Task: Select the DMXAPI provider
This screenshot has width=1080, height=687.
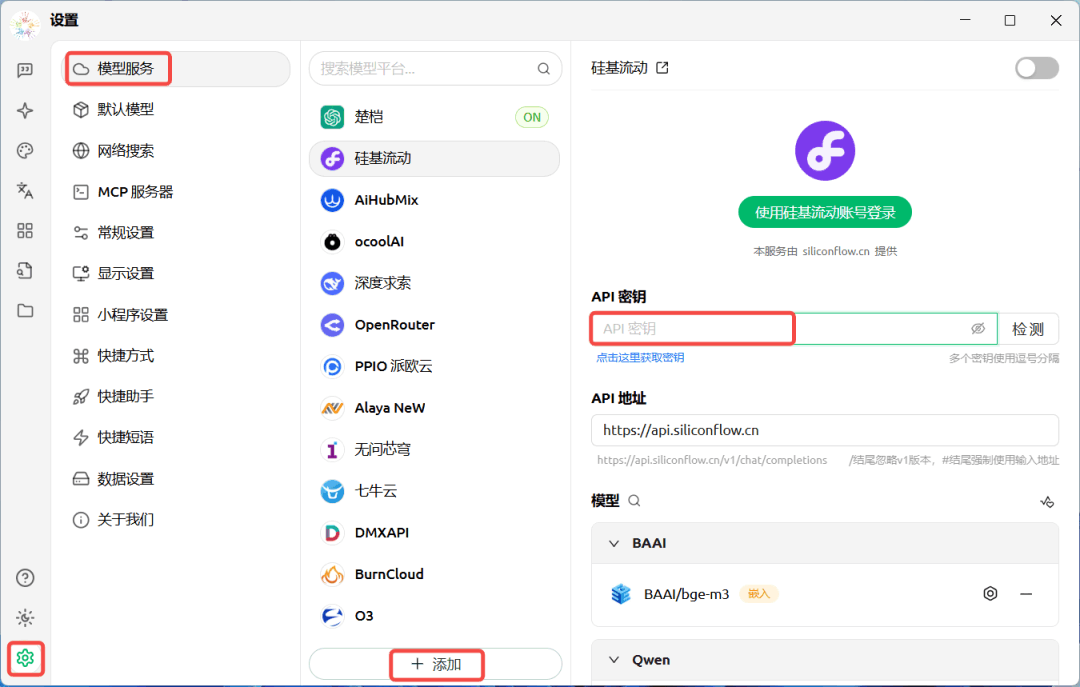Action: tap(435, 533)
